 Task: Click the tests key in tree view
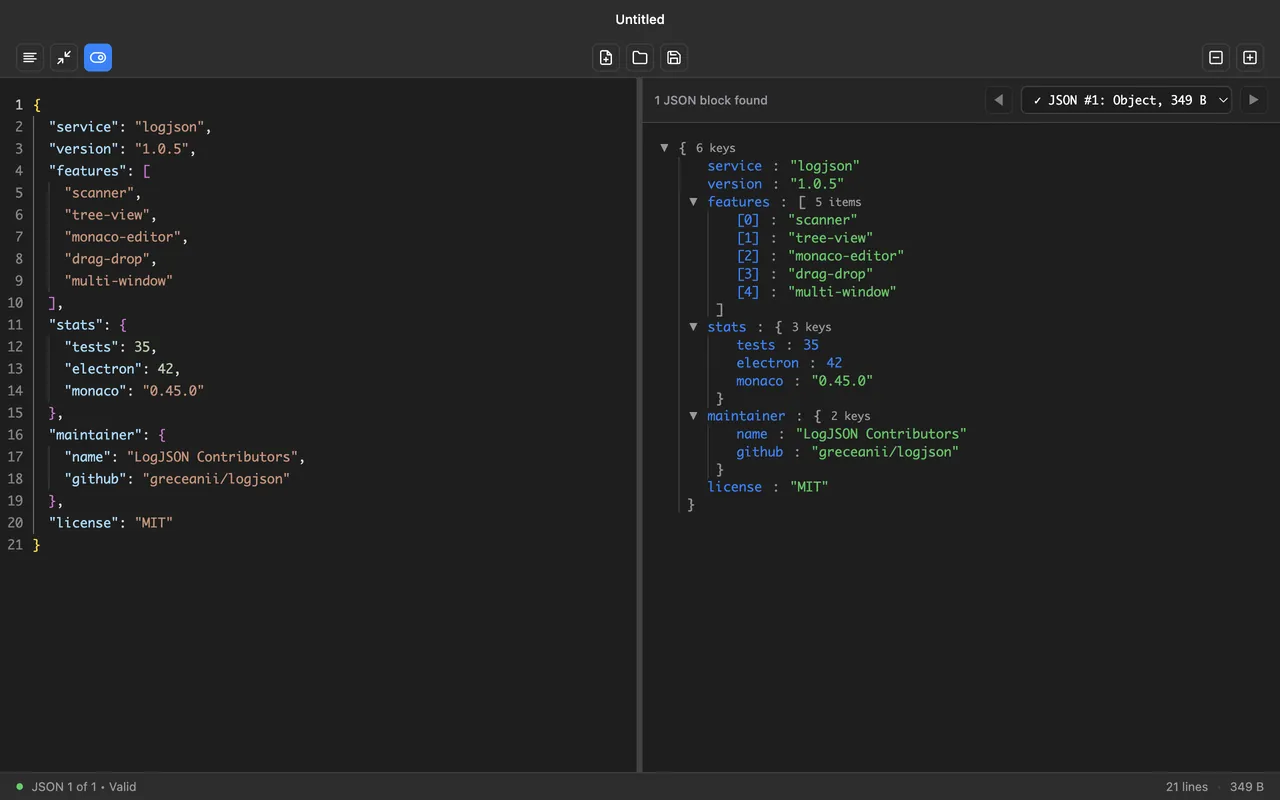pos(755,345)
